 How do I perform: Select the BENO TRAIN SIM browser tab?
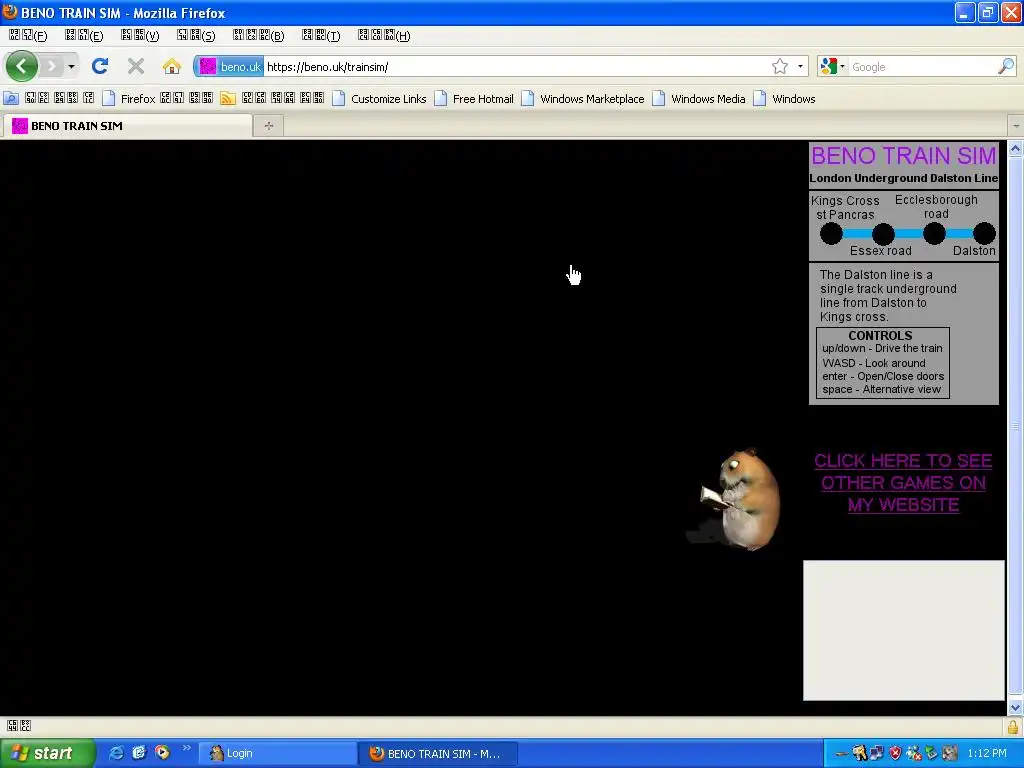(127, 125)
